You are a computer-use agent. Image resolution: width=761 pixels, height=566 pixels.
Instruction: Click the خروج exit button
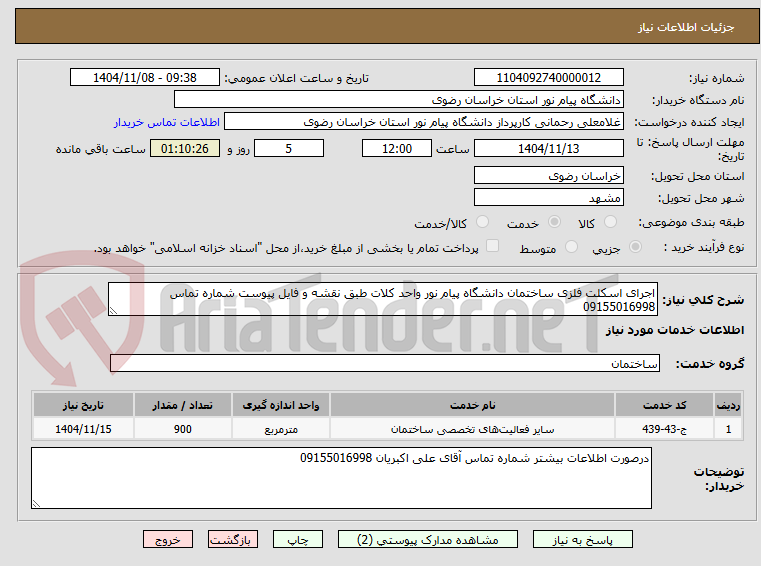tap(168, 539)
